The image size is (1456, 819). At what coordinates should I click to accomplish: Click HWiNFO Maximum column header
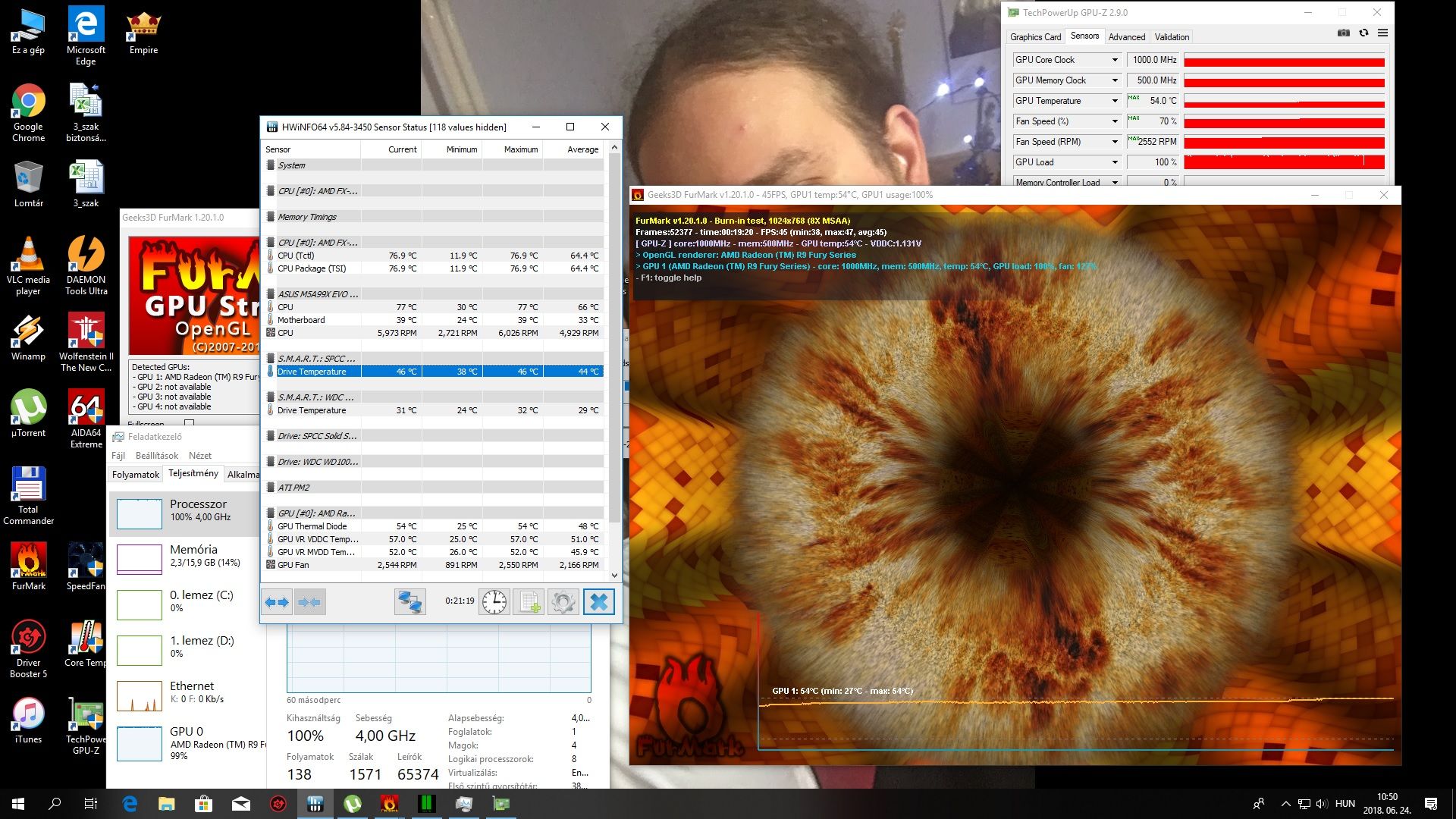(513, 149)
